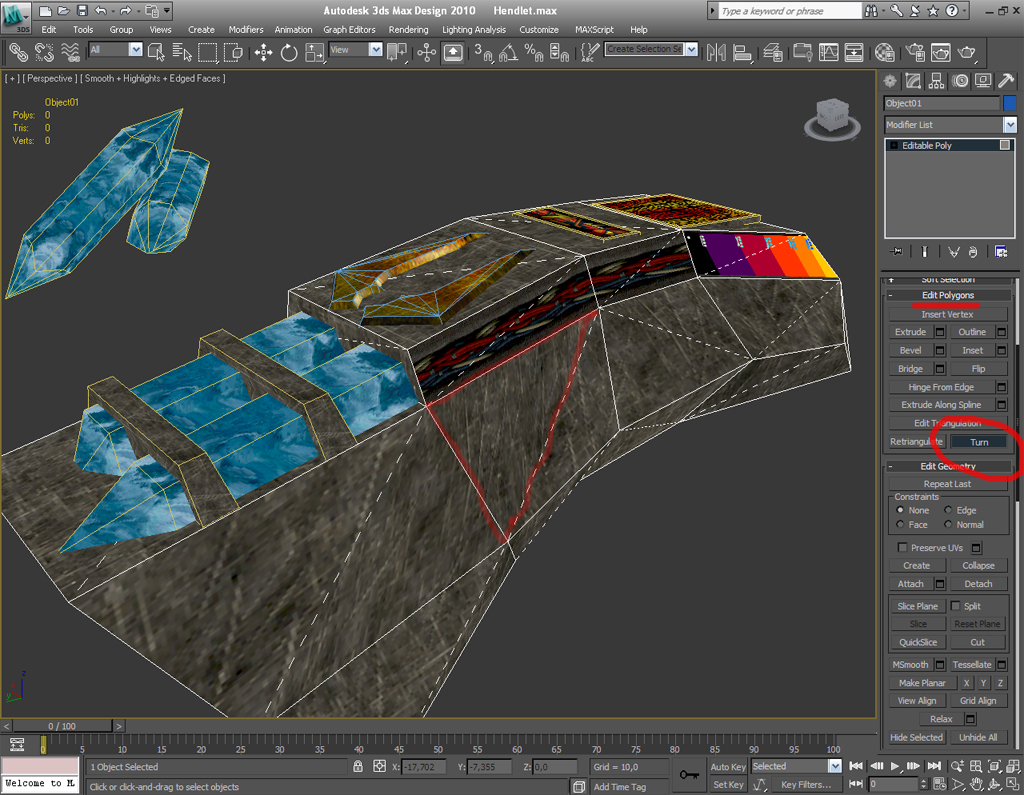
Task: Click the Turn button
Action: 978,442
